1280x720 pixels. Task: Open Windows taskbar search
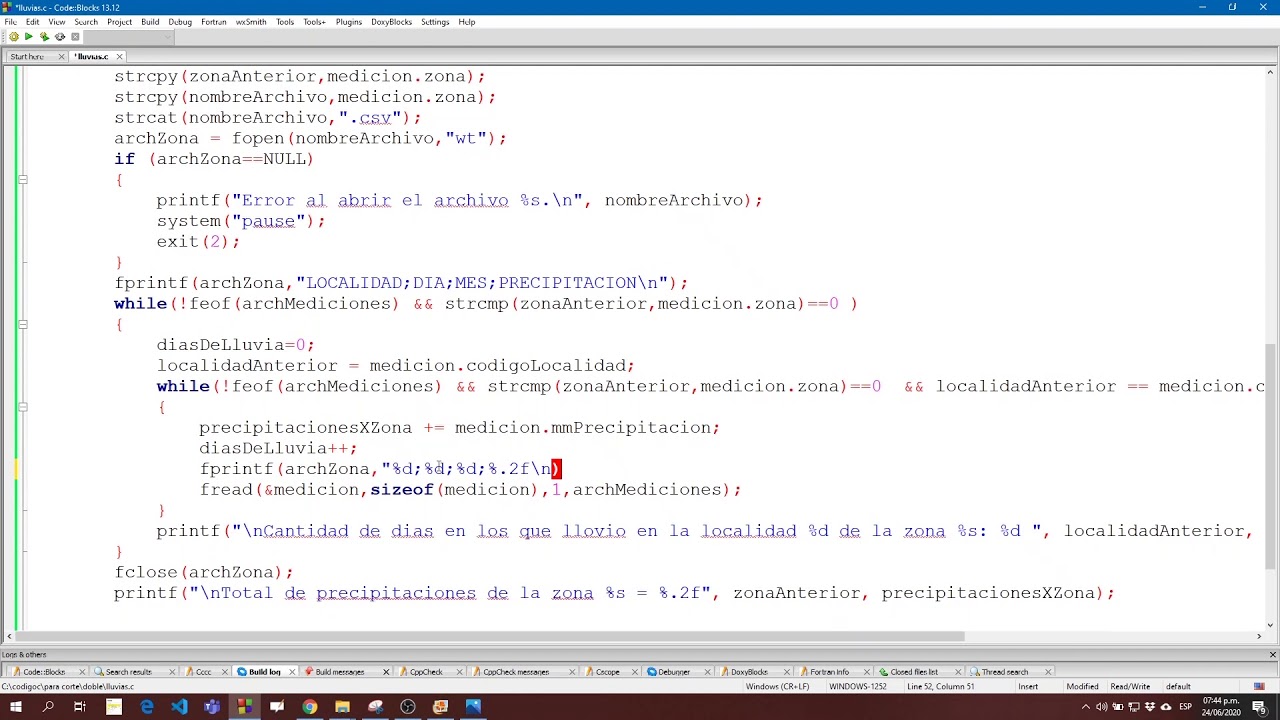[x=47, y=708]
